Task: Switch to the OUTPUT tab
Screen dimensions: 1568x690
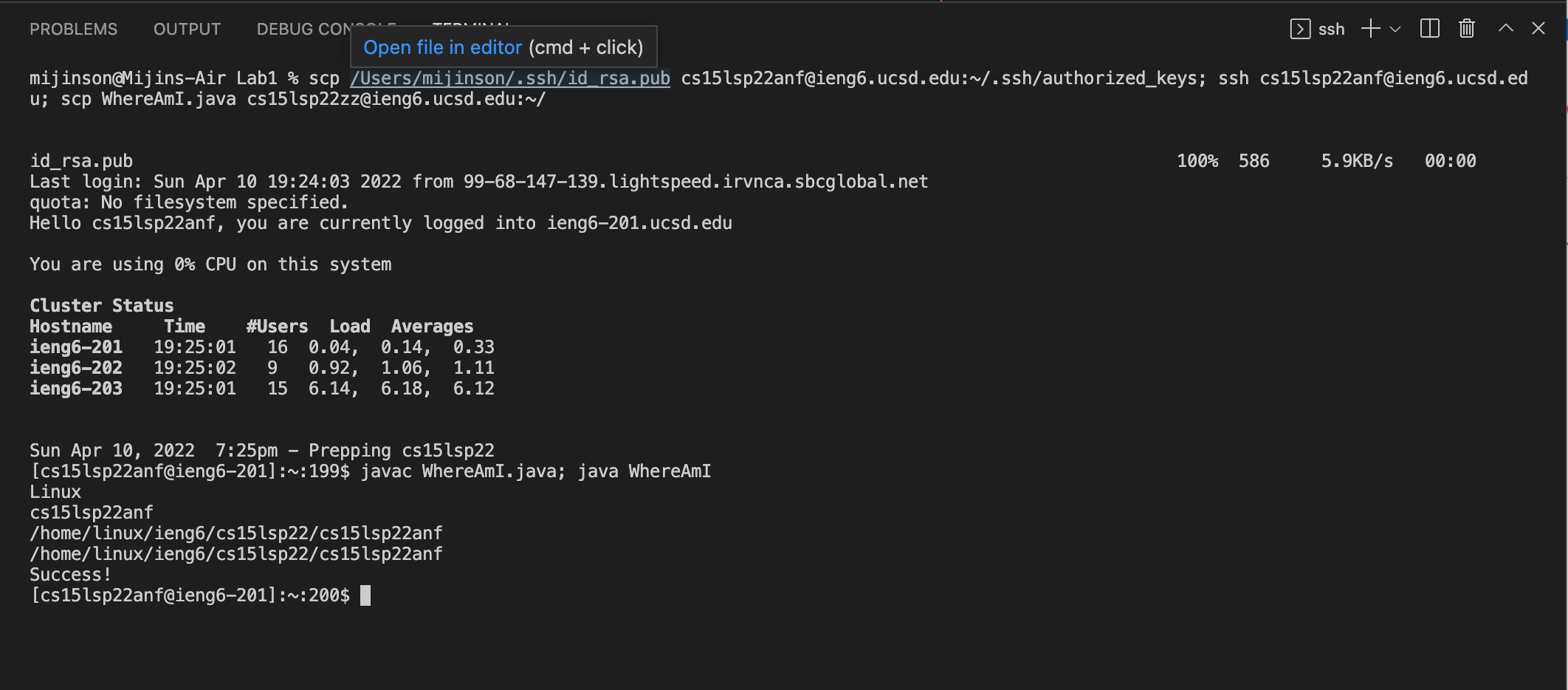Action: point(187,29)
